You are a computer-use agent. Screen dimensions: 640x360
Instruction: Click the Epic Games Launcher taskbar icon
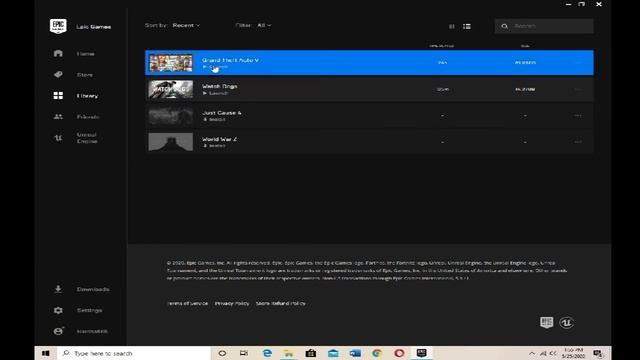(421, 353)
